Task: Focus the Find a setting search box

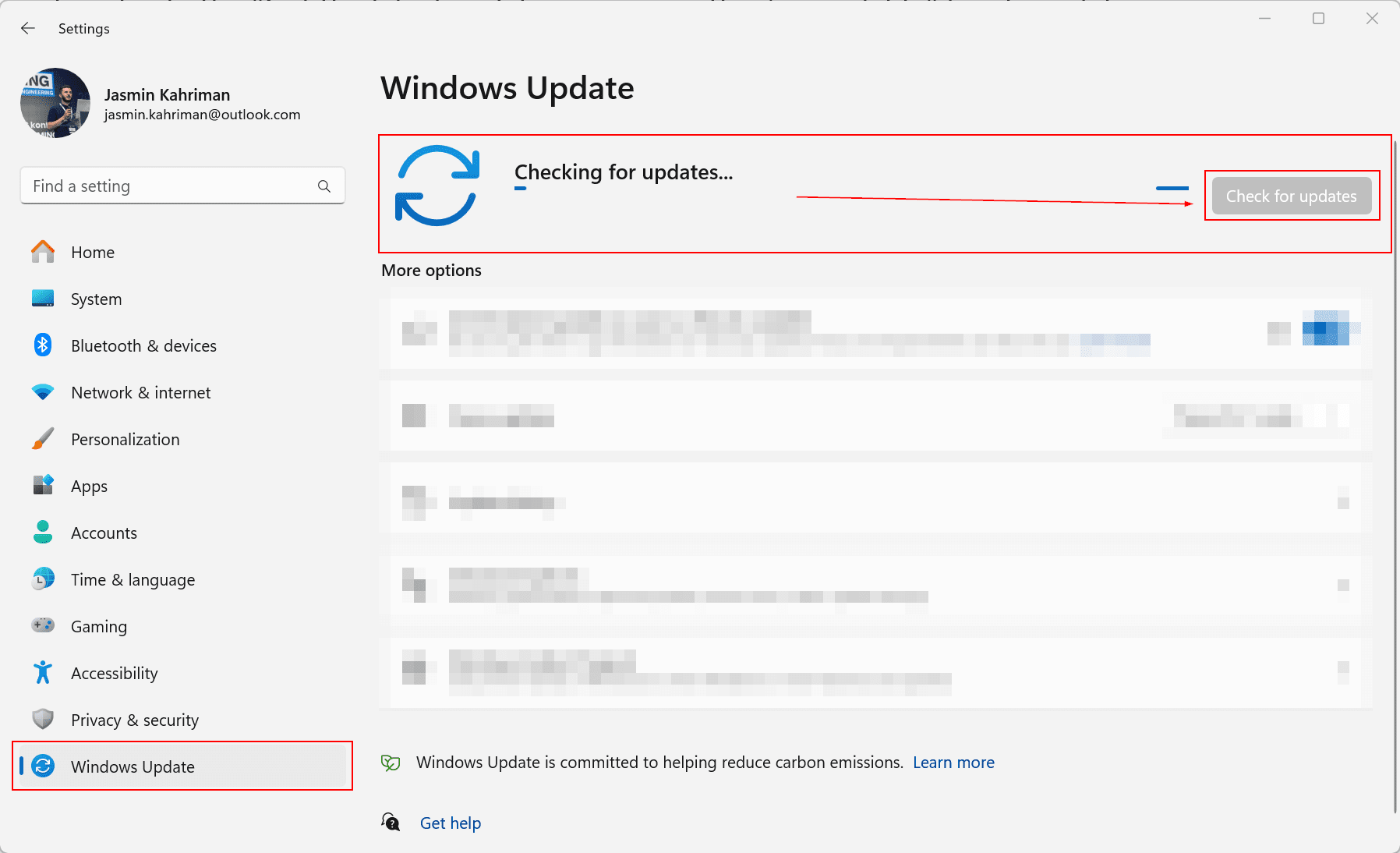Action: point(182,186)
